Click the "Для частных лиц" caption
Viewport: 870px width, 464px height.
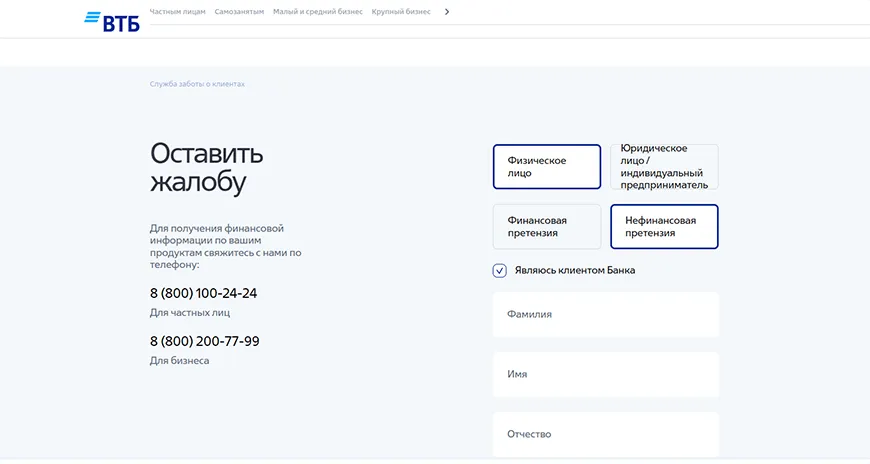pos(190,313)
